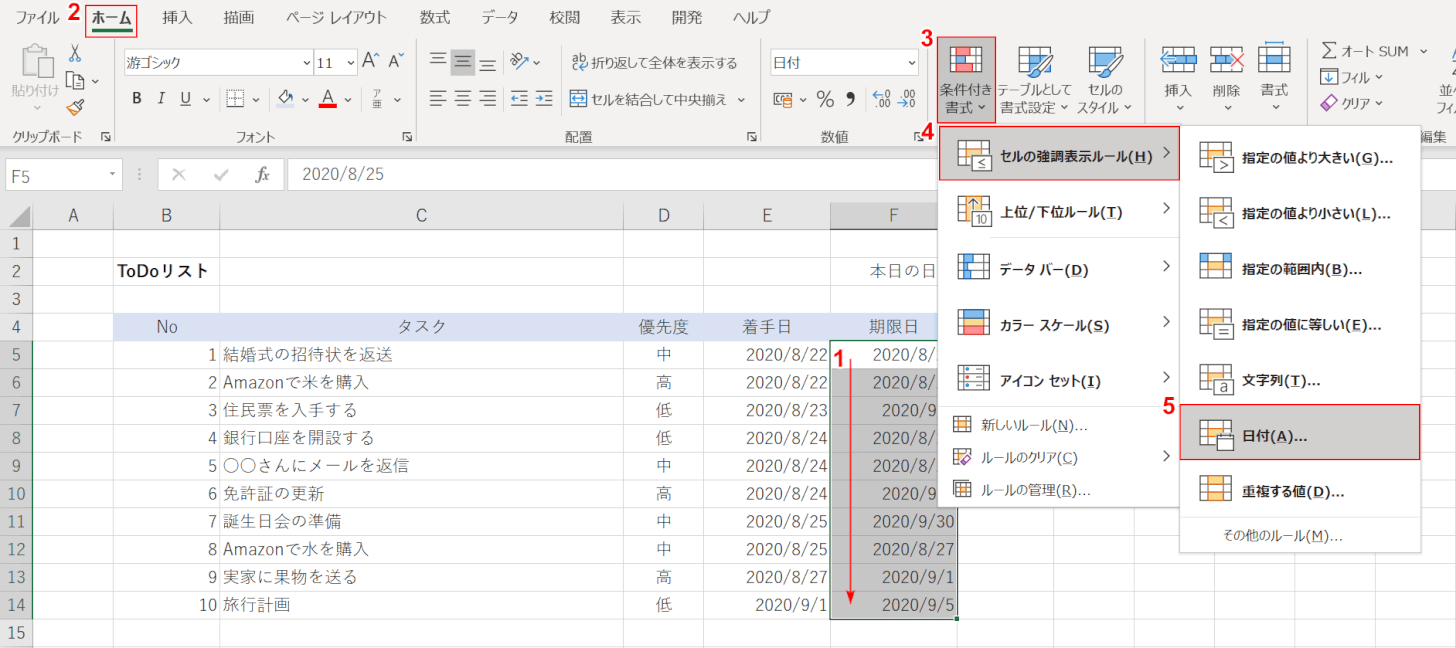1456x648 pixels.
Task: Click the Fill Color bucket icon
Action: coord(286,99)
